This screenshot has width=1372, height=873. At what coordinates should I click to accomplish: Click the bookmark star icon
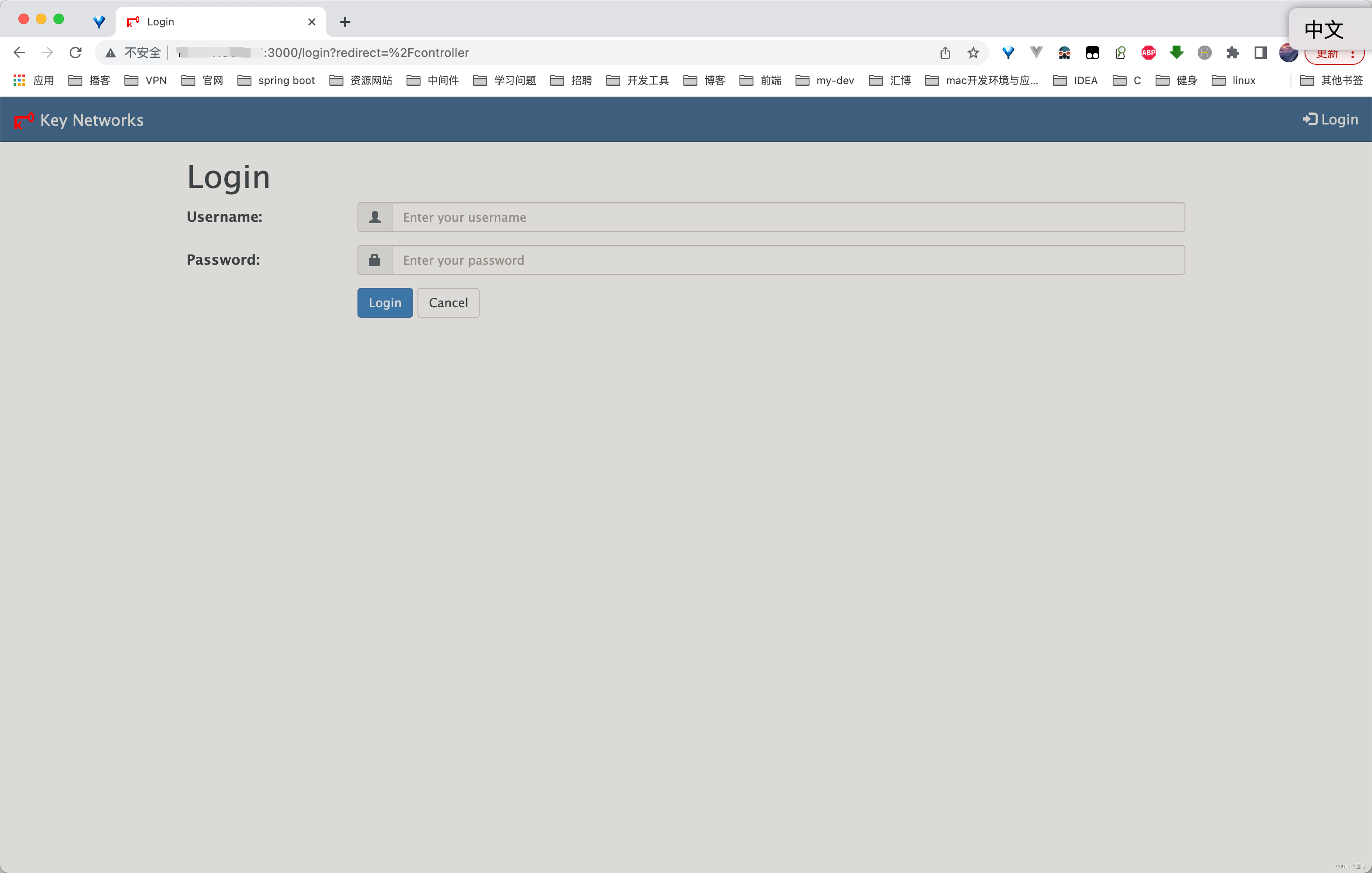[973, 53]
